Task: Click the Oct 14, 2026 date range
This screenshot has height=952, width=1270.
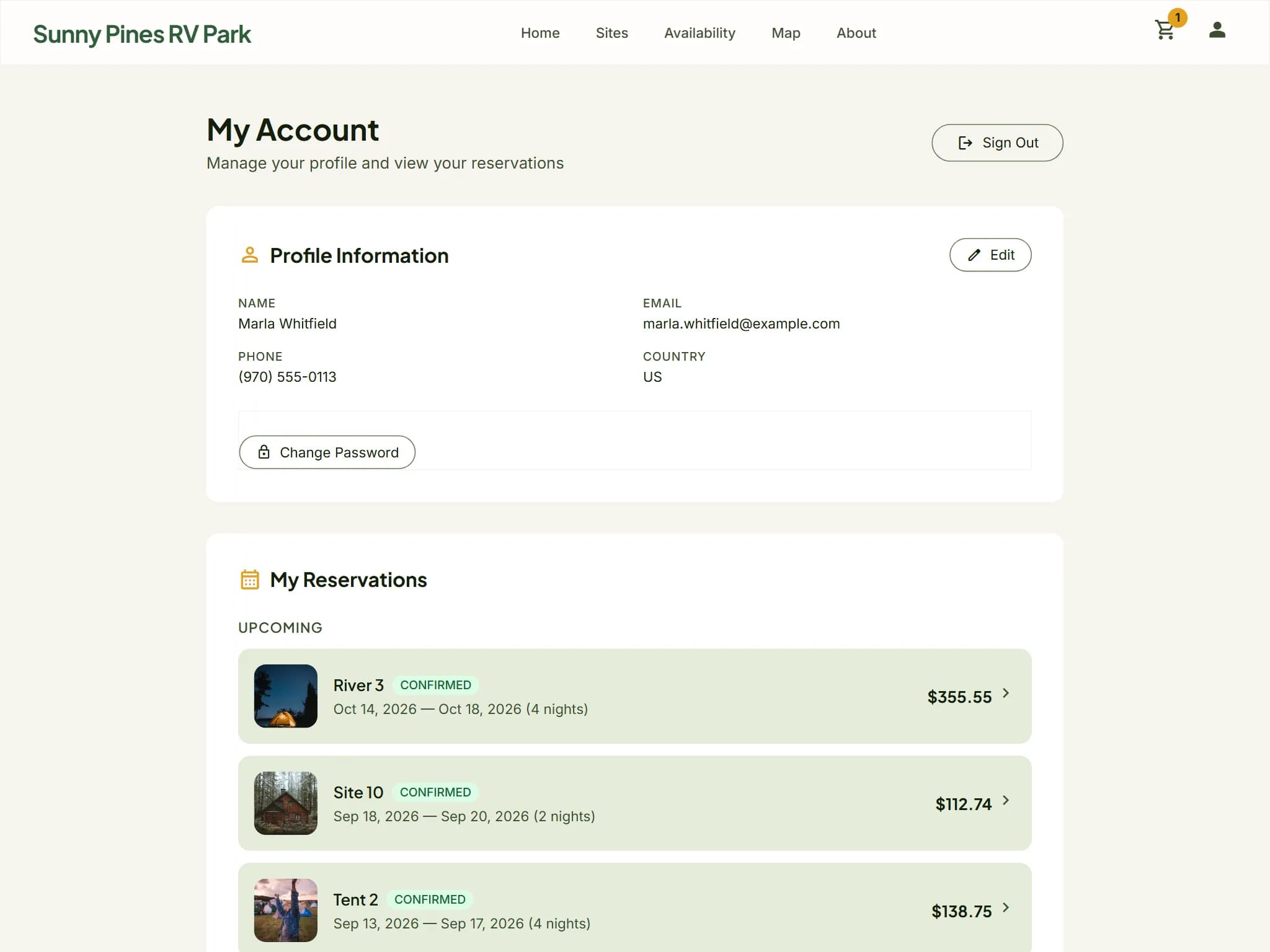Action: coord(461,709)
